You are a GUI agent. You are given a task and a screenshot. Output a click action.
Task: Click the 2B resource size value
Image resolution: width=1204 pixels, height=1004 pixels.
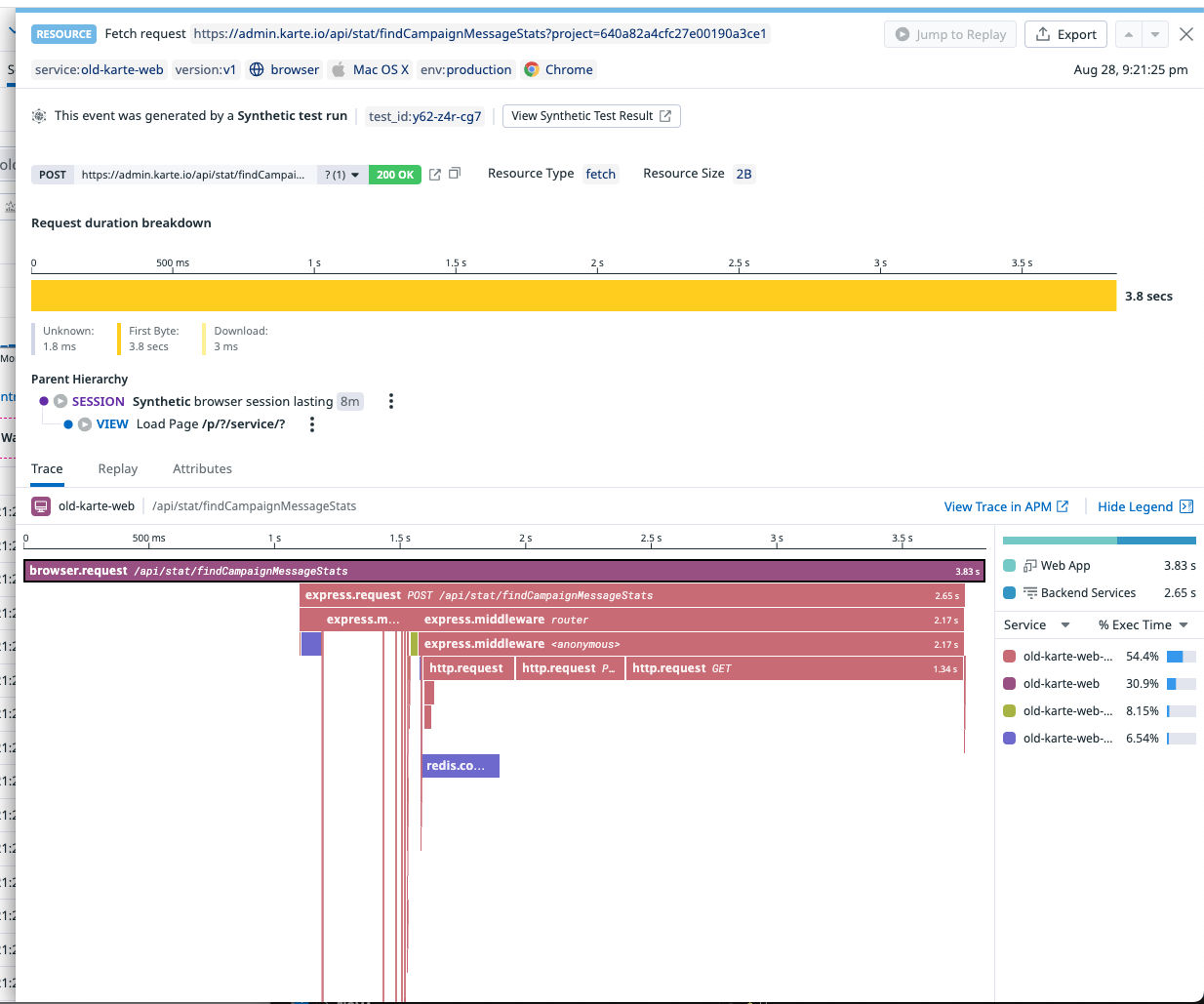tap(744, 174)
